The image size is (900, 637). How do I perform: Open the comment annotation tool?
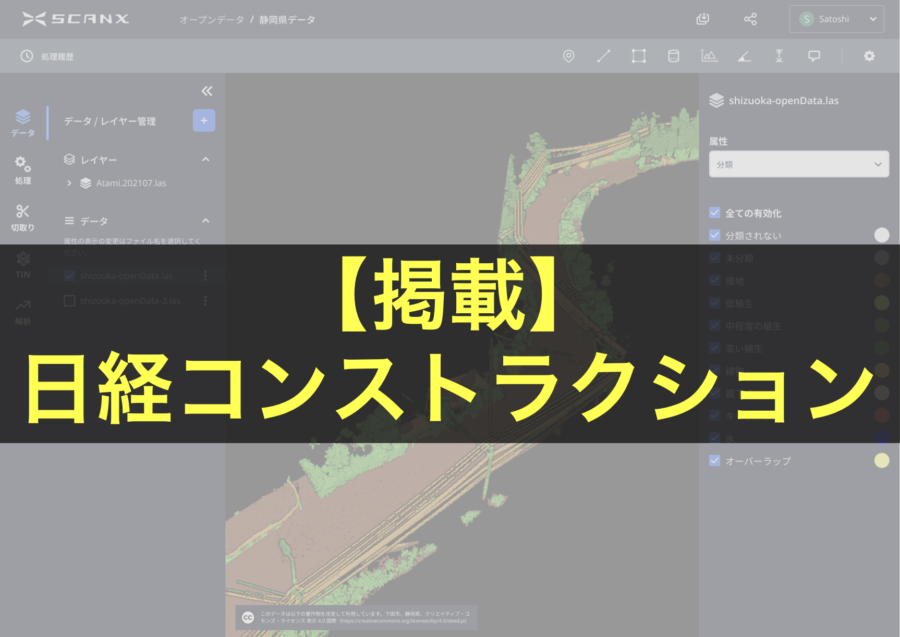(x=814, y=56)
